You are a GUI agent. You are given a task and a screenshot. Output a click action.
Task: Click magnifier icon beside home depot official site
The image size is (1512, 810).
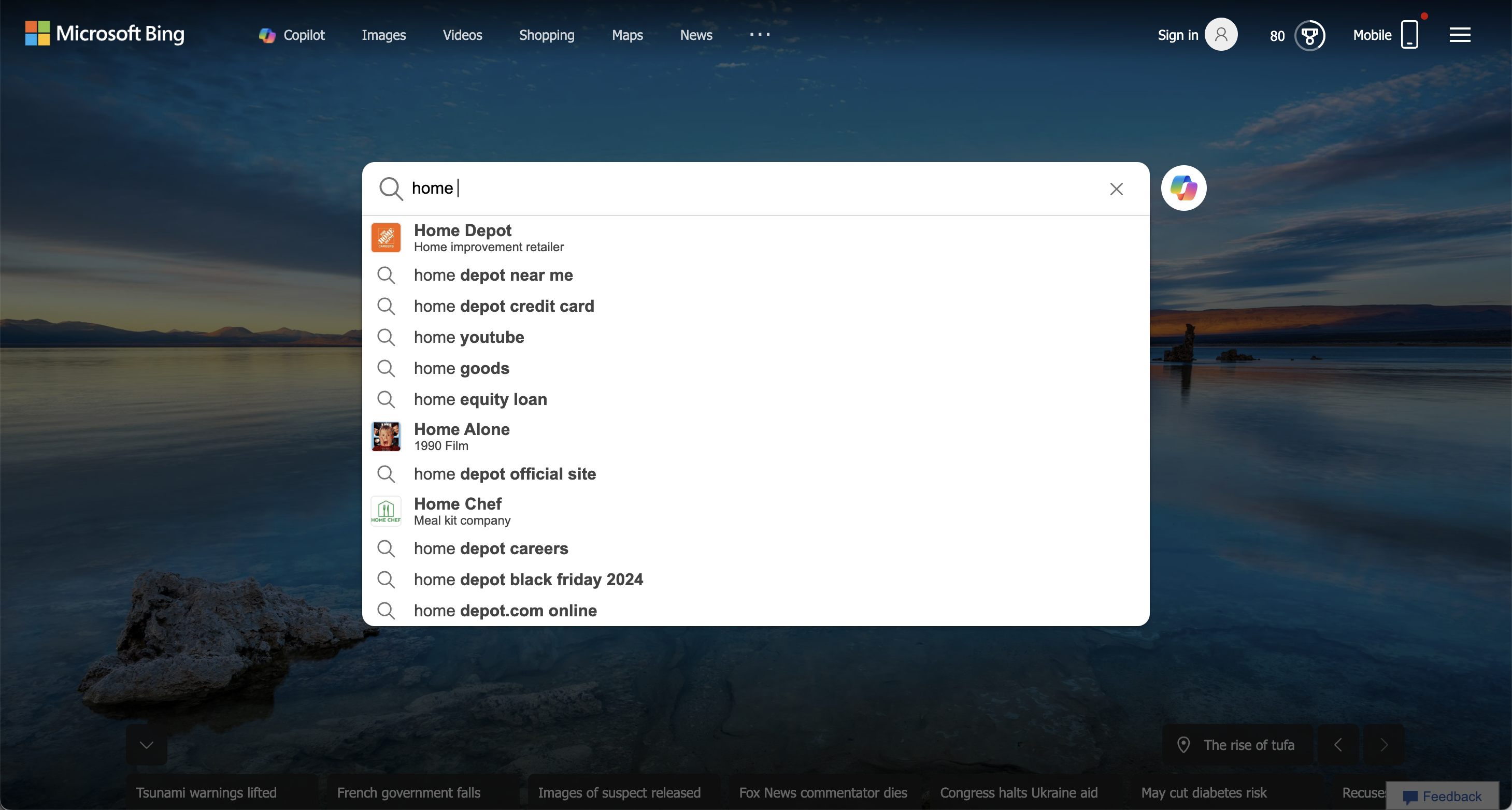386,474
